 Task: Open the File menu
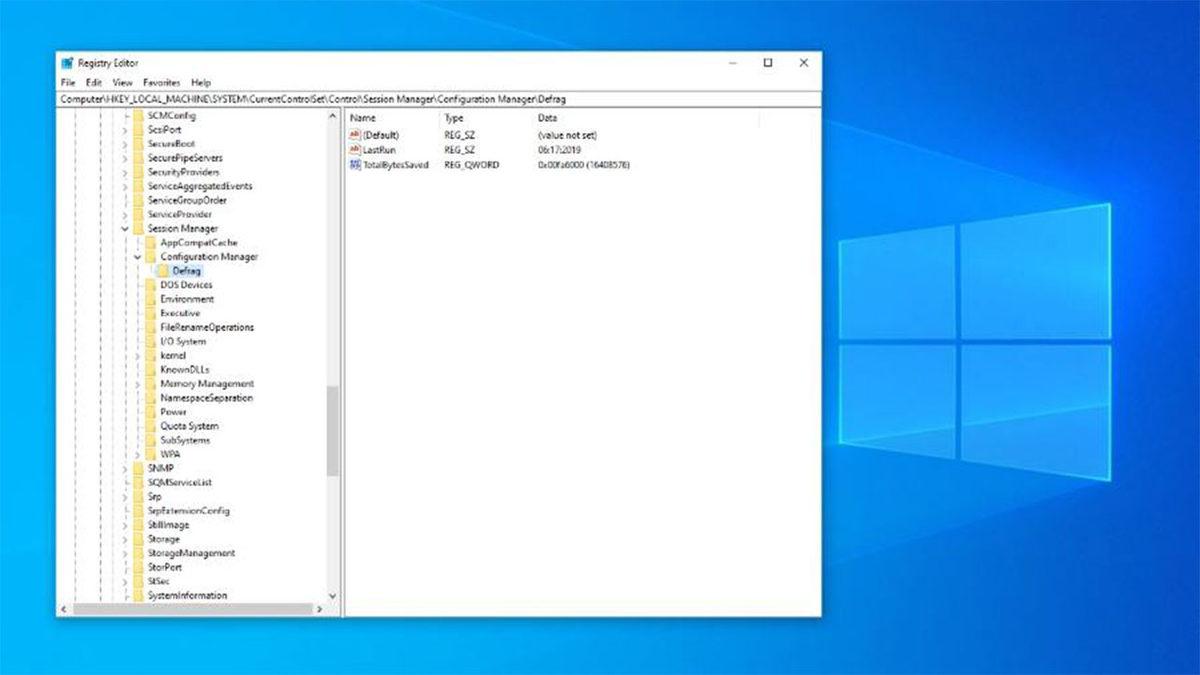(66, 82)
